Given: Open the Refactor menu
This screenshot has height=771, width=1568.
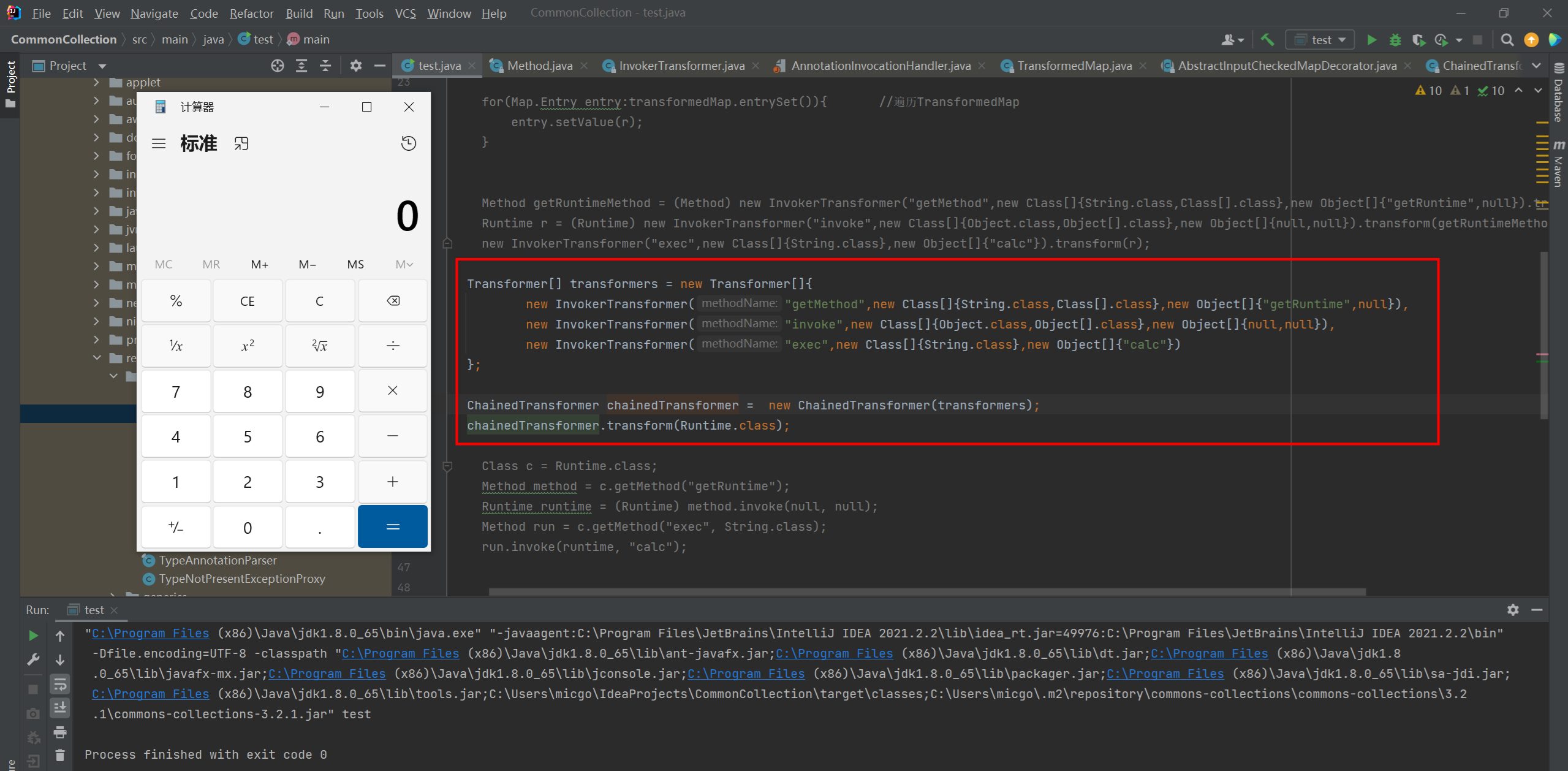Looking at the screenshot, I should pyautogui.click(x=251, y=13).
